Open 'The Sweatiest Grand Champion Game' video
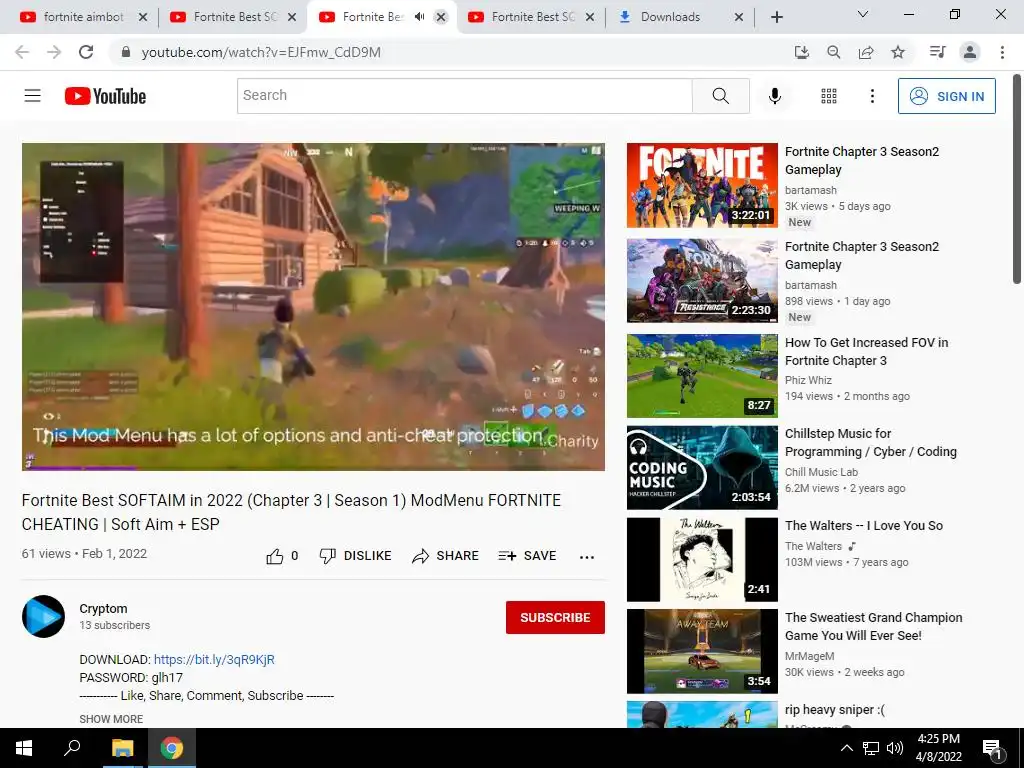The height and width of the screenshot is (768, 1024). [x=873, y=626]
